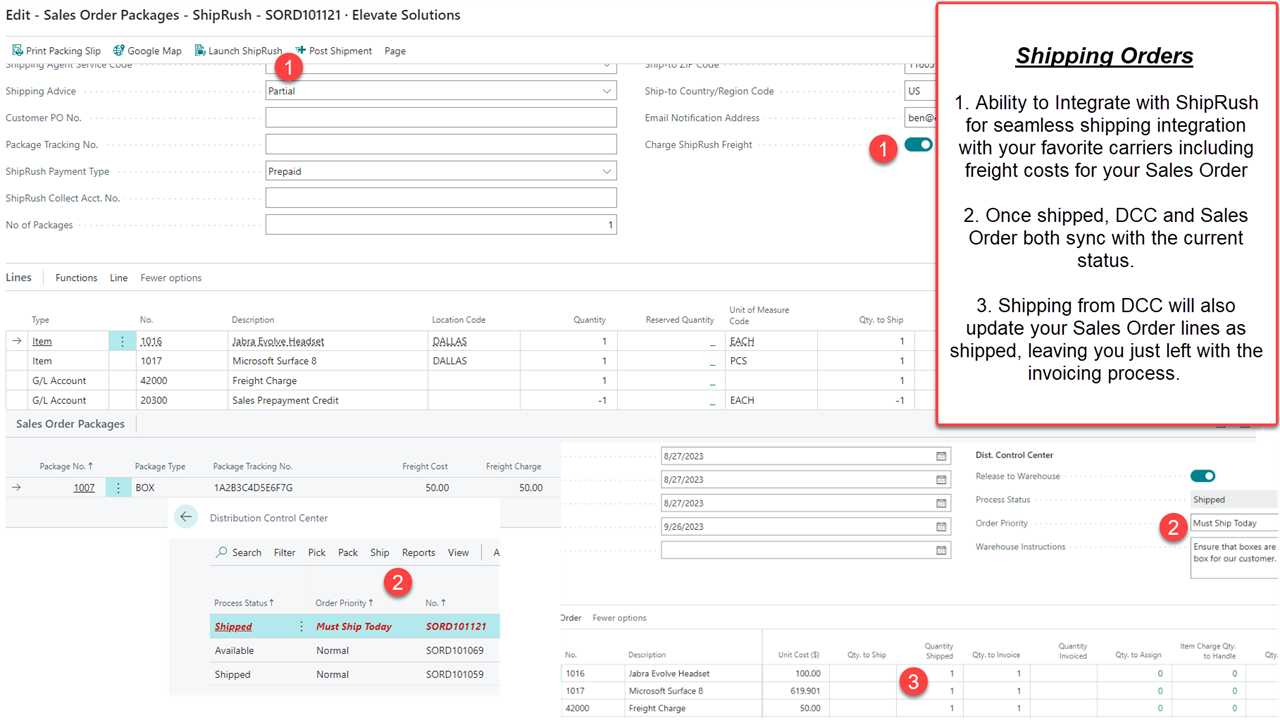
Task: Open the Shipped status link for SORD101121
Action: 233,627
